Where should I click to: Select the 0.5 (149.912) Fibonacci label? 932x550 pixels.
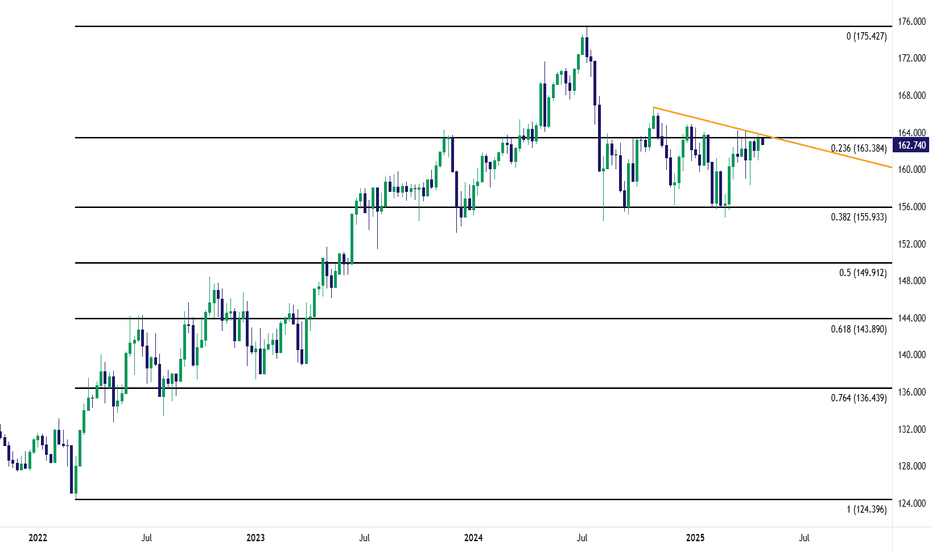coord(862,274)
